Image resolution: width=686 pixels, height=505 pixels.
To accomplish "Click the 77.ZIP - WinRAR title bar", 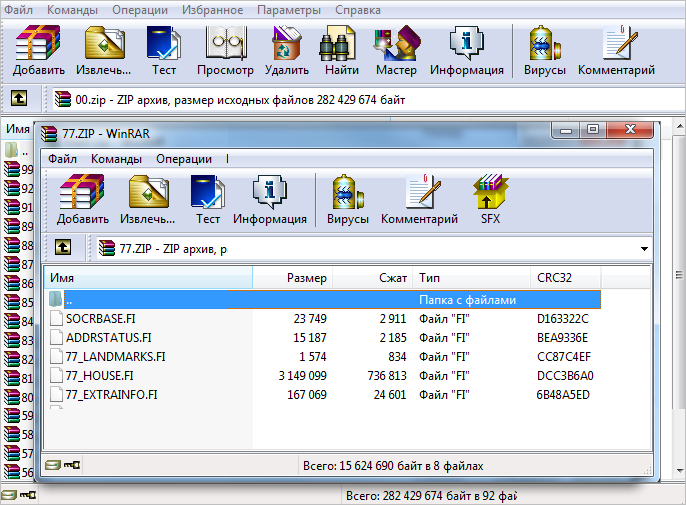I will point(293,133).
